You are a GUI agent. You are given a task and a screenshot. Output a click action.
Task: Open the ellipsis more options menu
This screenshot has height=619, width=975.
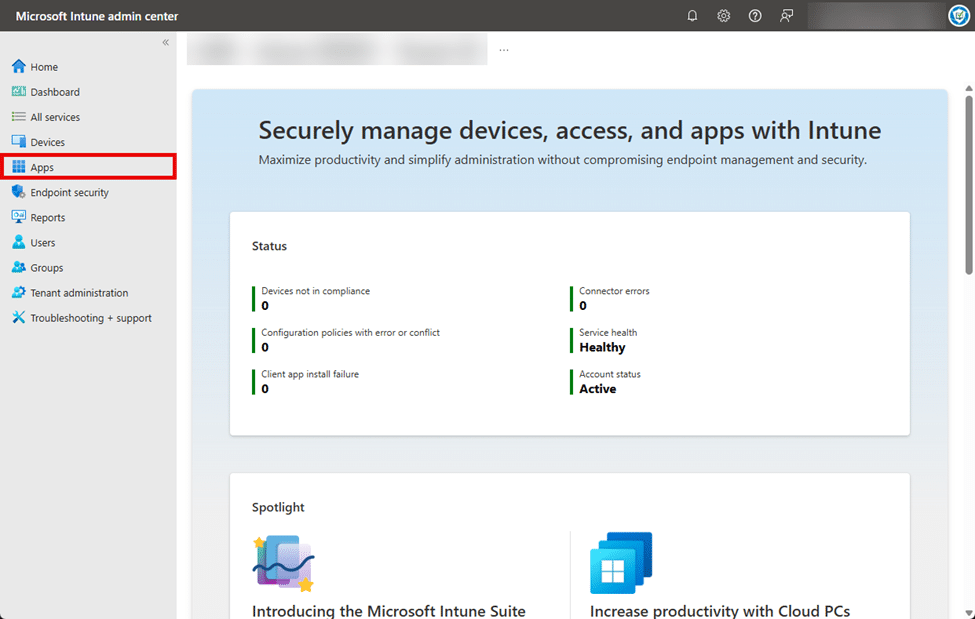pos(504,49)
